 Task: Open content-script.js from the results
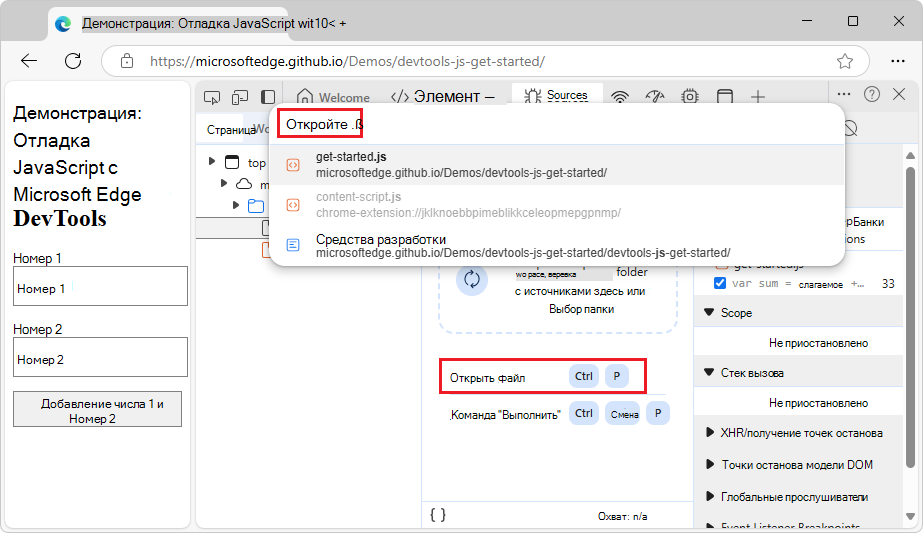[x=557, y=205]
